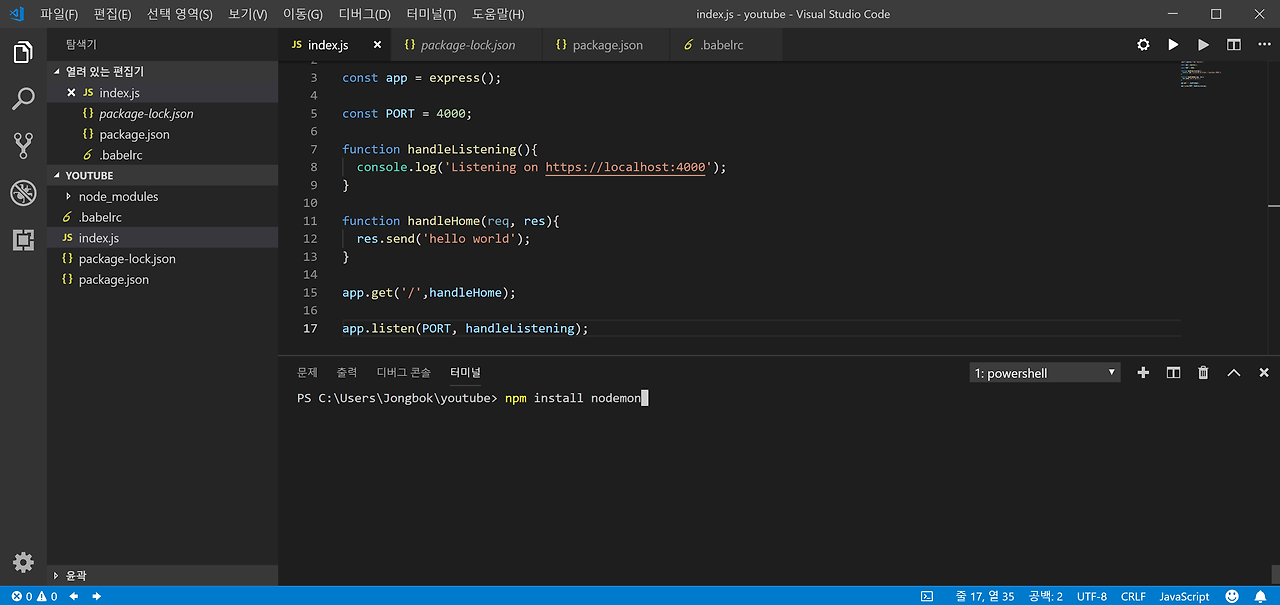Open the Debug view in activity bar
Image resolution: width=1280 pixels, height=605 pixels.
point(23,192)
